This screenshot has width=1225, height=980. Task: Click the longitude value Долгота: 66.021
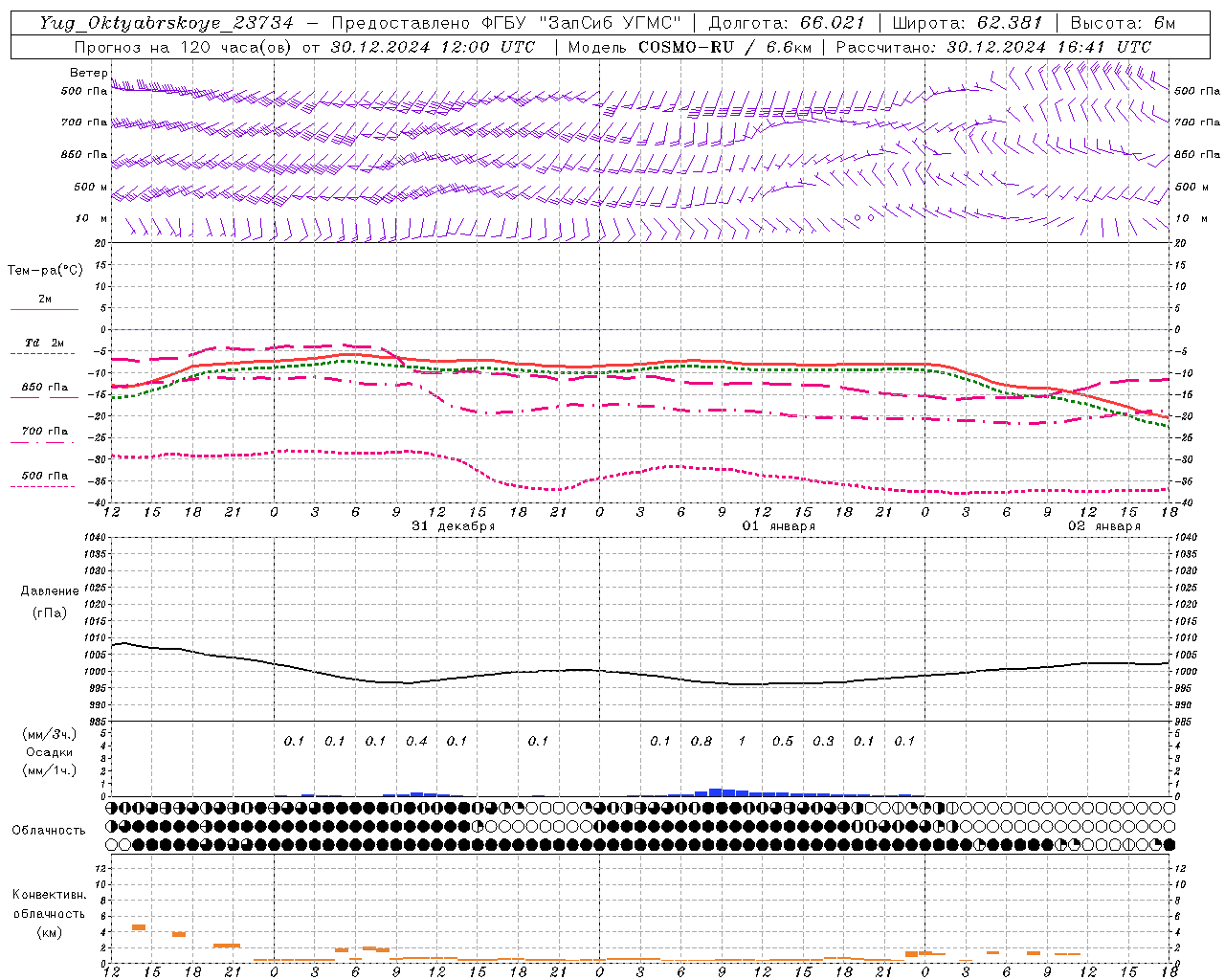tap(787, 23)
